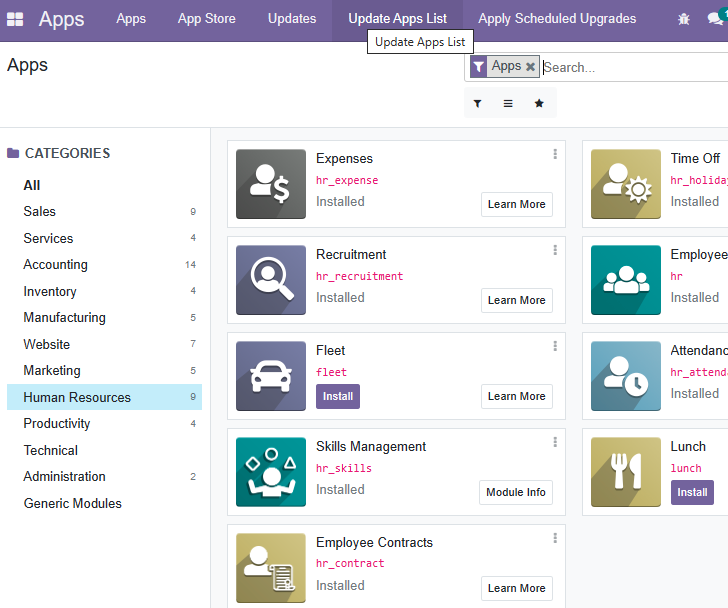This screenshot has width=728, height=608.
Task: Click Update Apps List menu item
Action: click(397, 19)
